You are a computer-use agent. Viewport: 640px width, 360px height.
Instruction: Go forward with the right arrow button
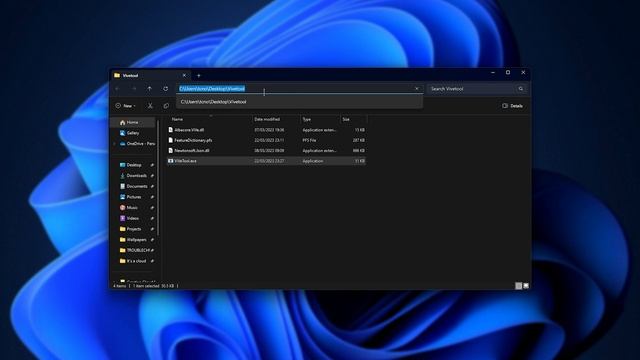point(134,89)
